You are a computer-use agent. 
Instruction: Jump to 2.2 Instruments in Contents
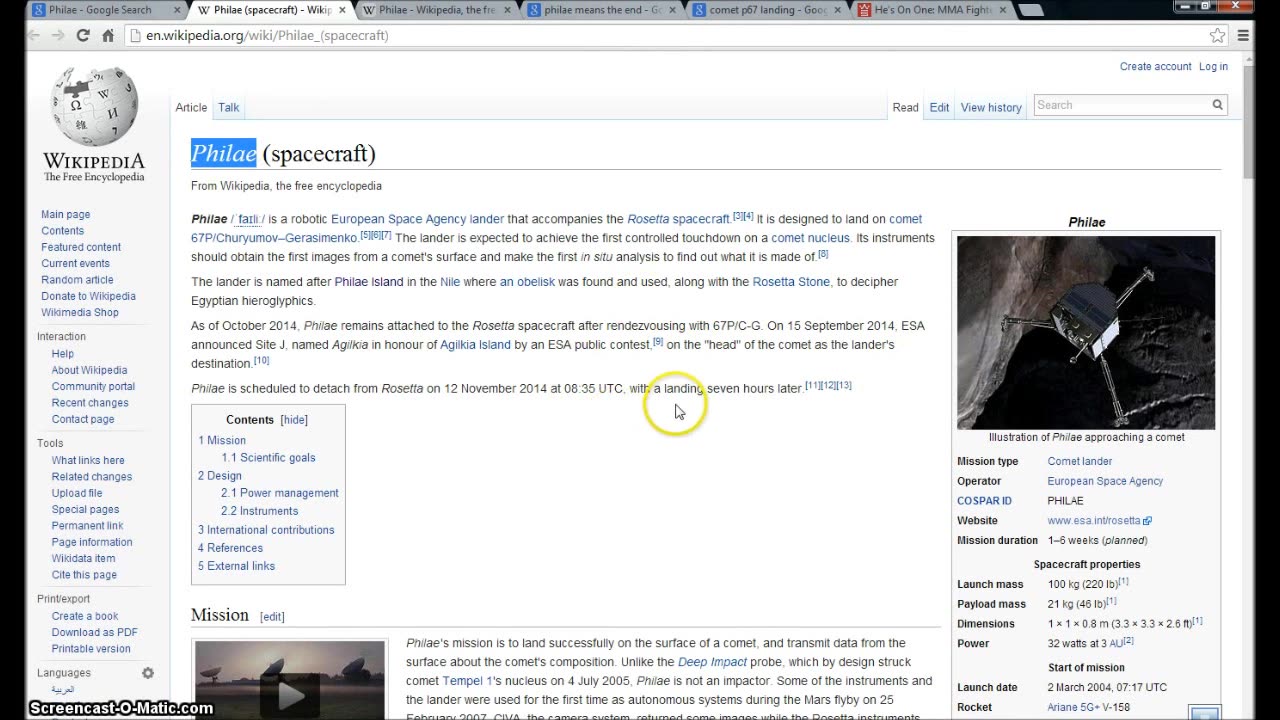tap(260, 511)
